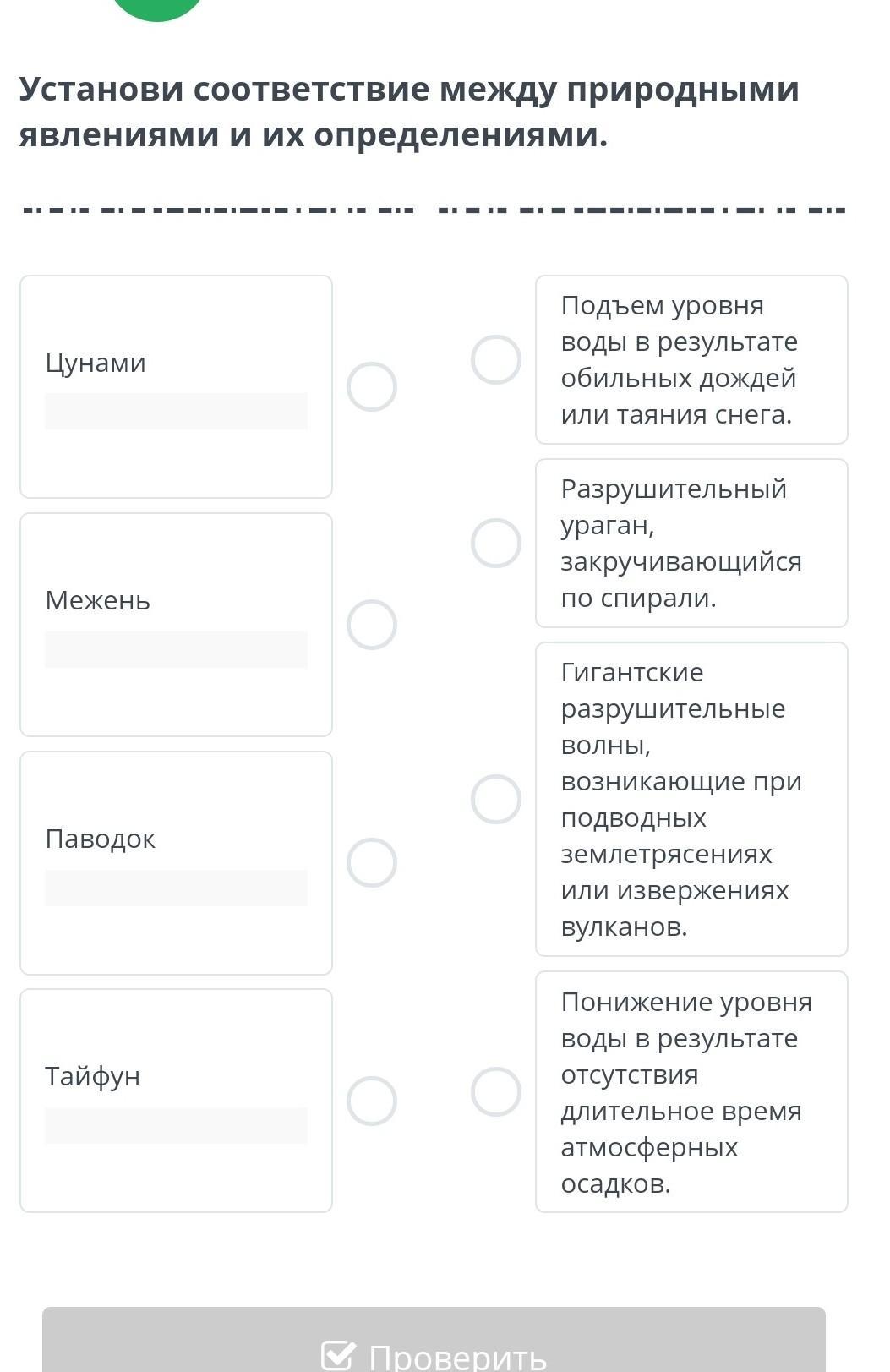This screenshot has width=890, height=1372.
Task: Select the radio circle next to Цунами
Action: tap(372, 387)
